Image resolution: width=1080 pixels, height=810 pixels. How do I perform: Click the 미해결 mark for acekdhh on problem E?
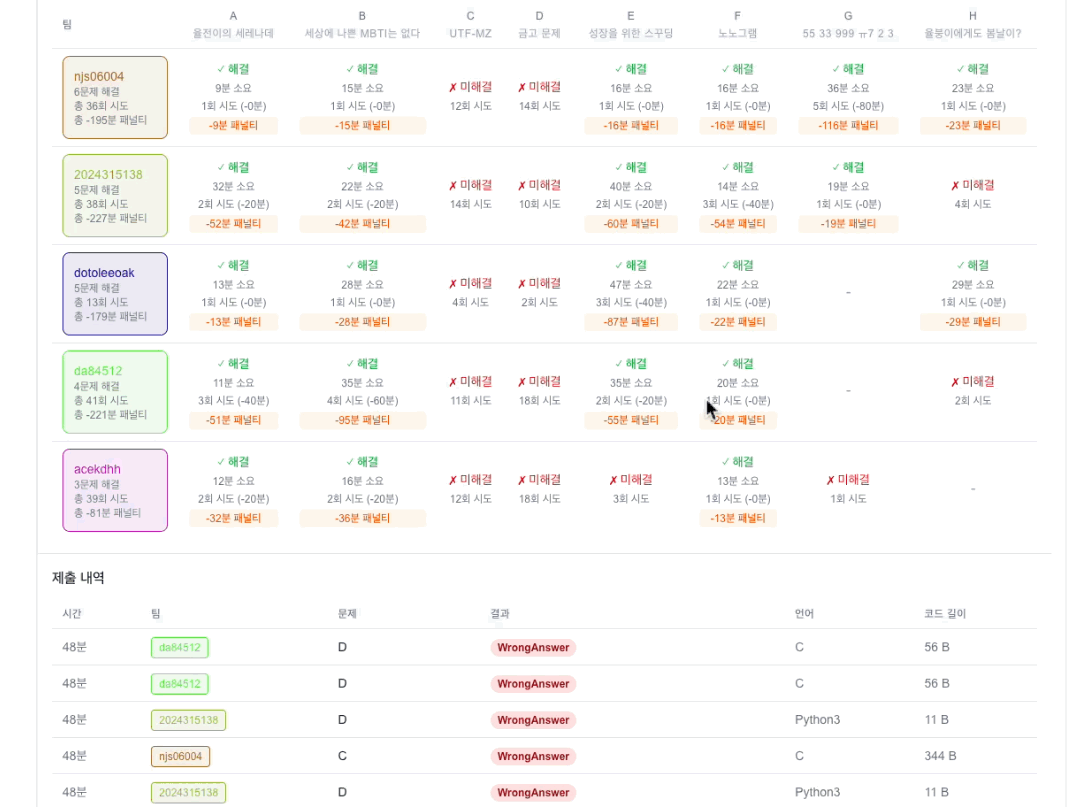coord(631,479)
